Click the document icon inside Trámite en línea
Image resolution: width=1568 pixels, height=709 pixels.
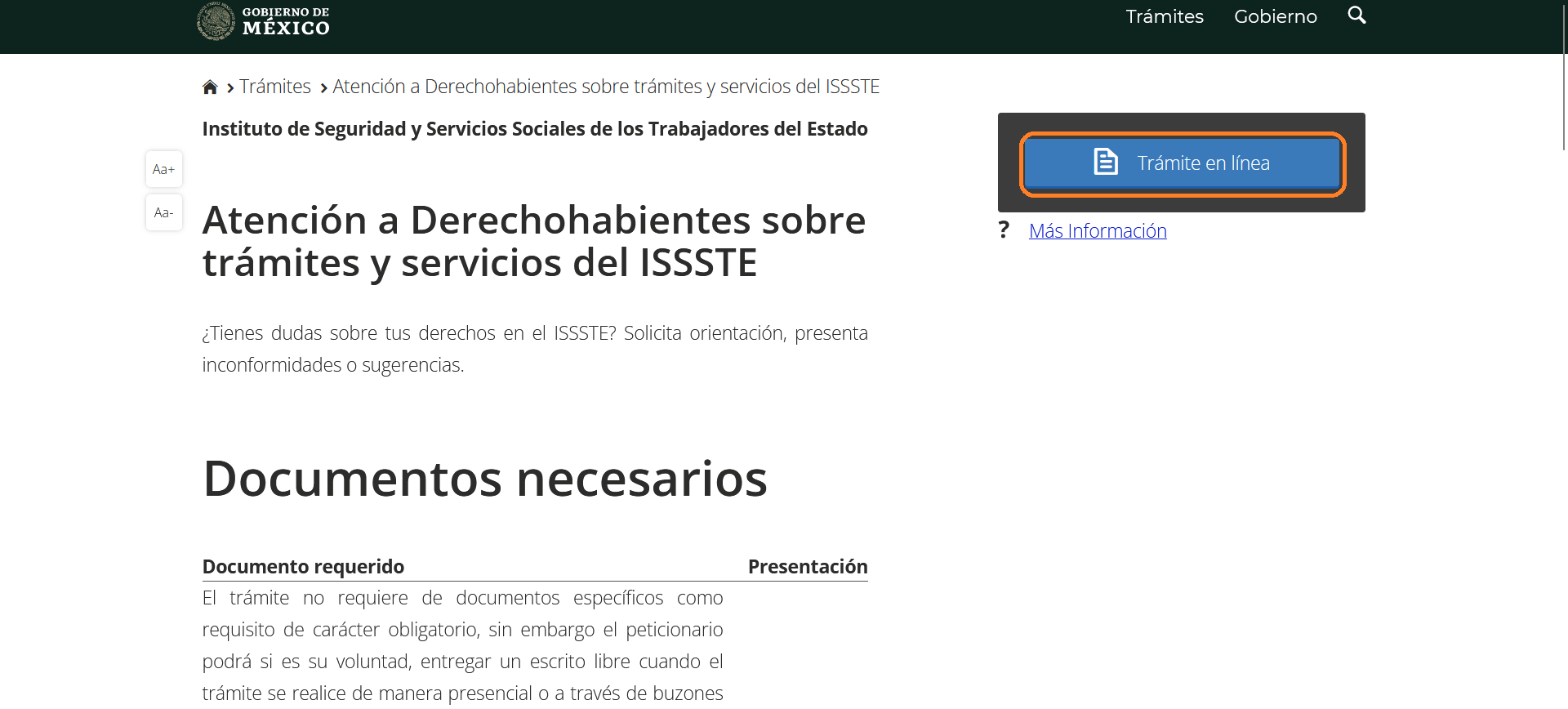1105,163
